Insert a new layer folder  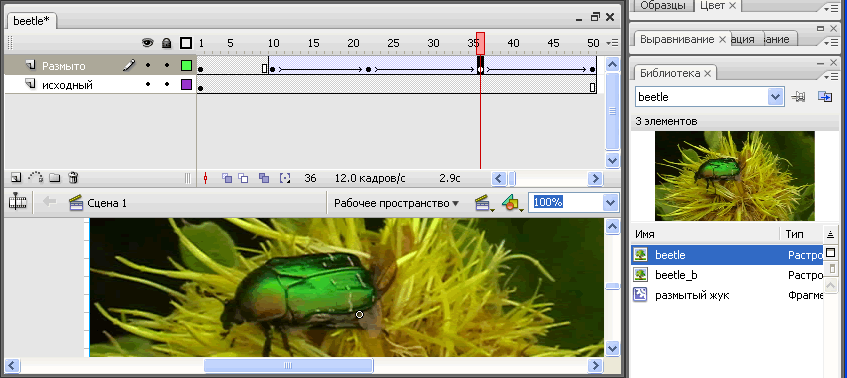tap(55, 178)
